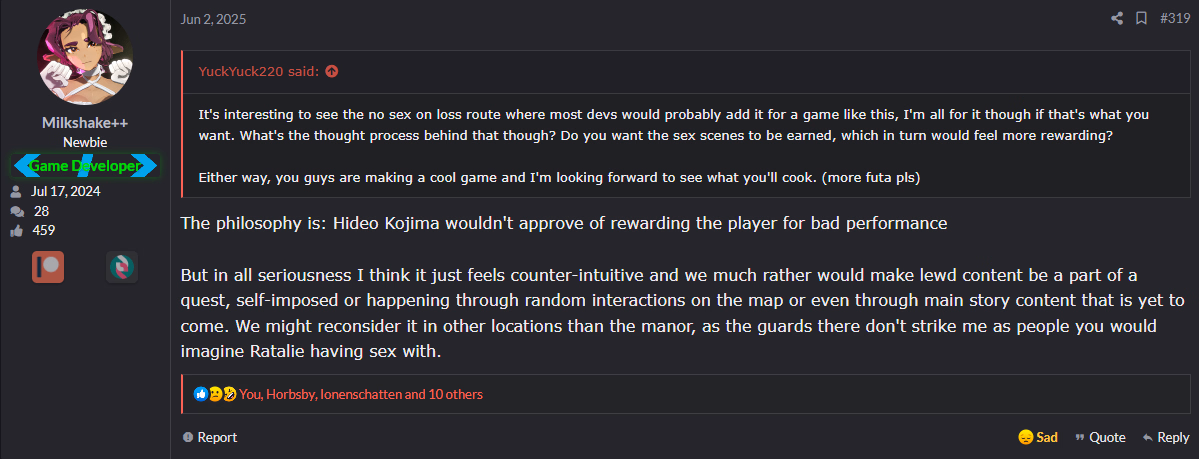Open post permalink #319

[x=1174, y=19]
